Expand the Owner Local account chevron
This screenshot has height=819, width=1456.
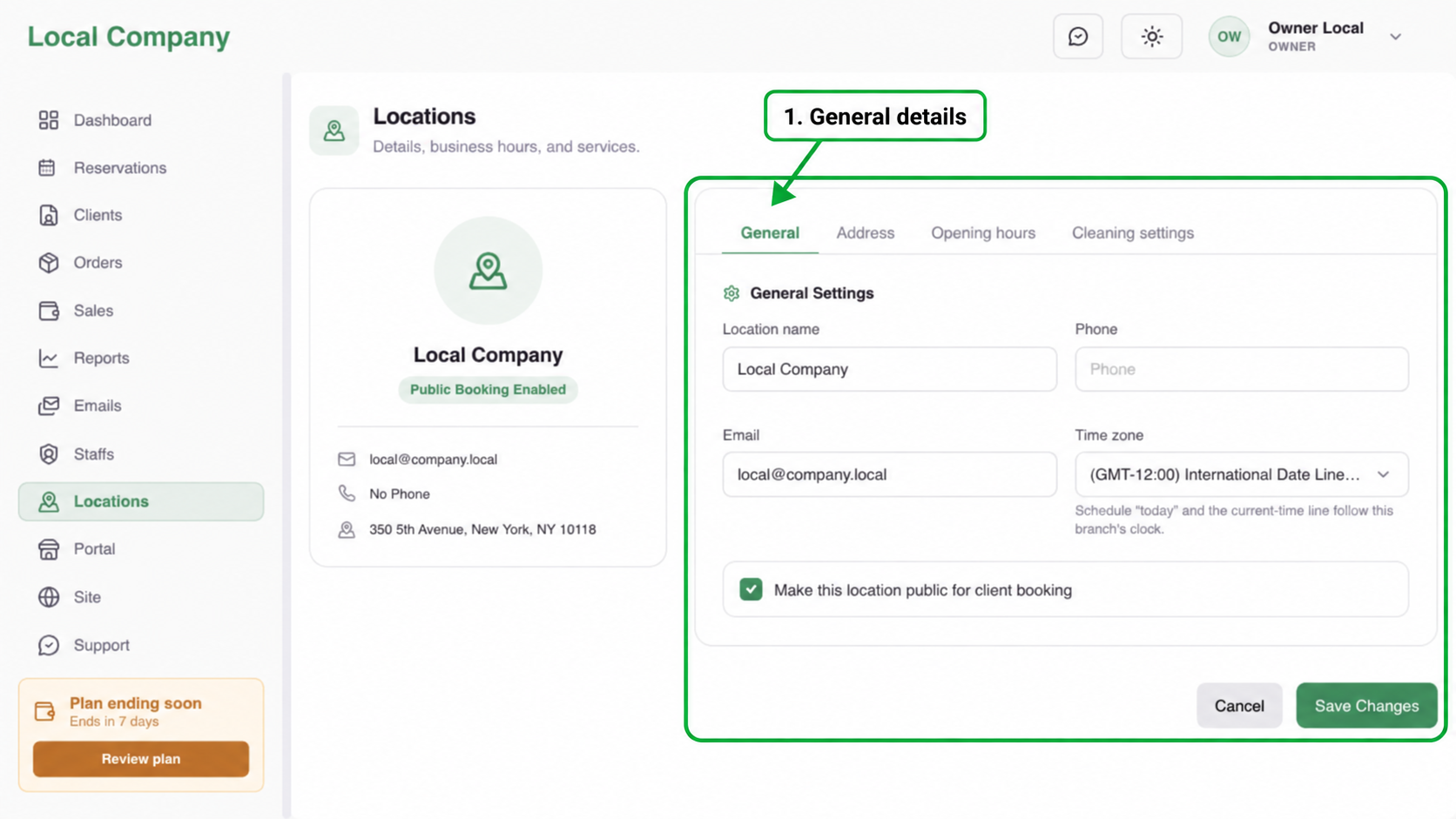(x=1395, y=37)
